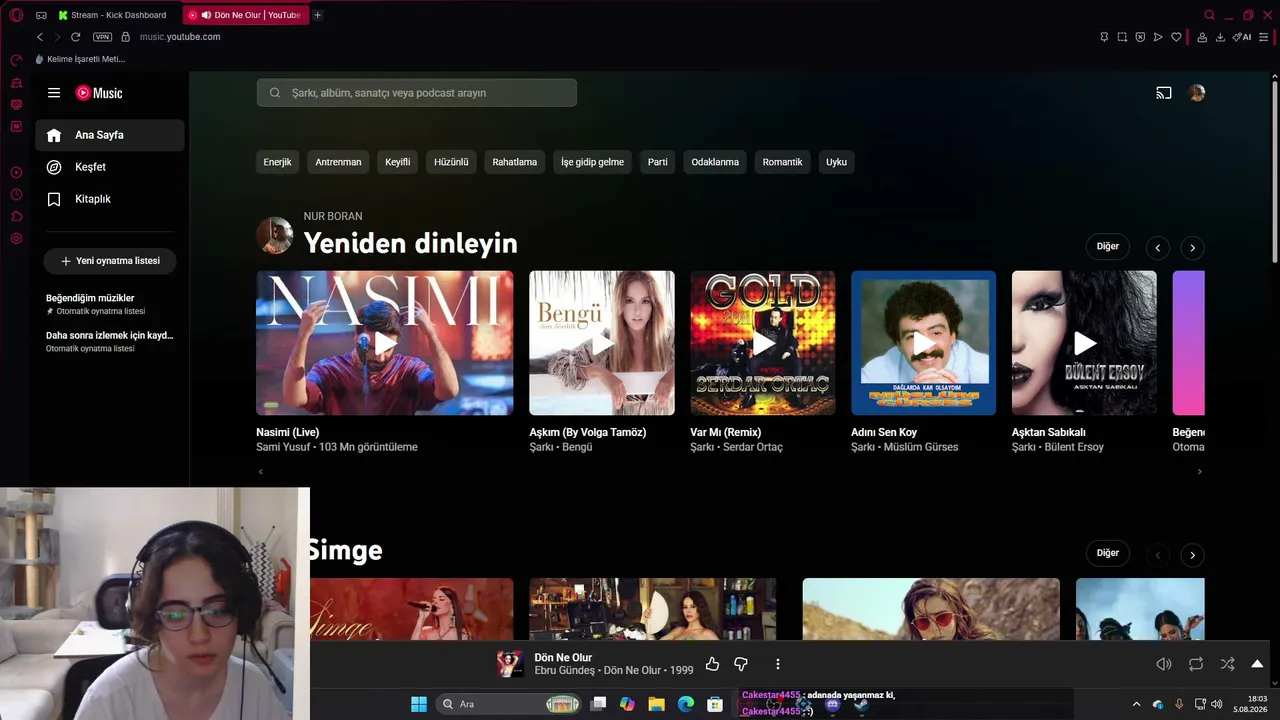Select the Antrenman mood chip
The height and width of the screenshot is (720, 1280).
[338, 162]
